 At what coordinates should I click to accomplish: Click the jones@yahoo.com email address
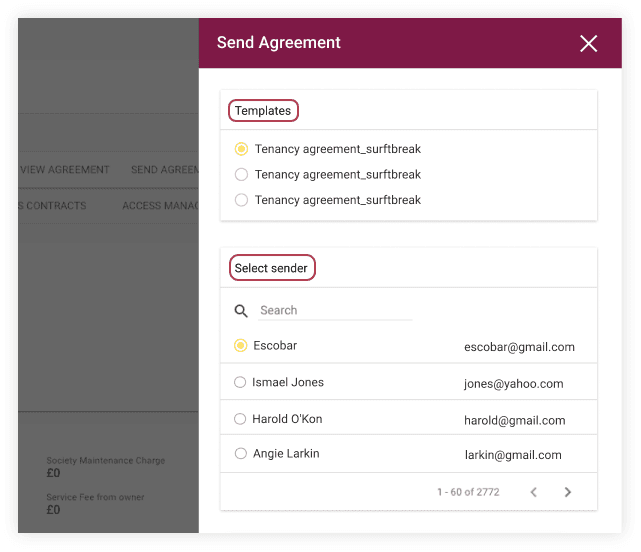coord(513,384)
